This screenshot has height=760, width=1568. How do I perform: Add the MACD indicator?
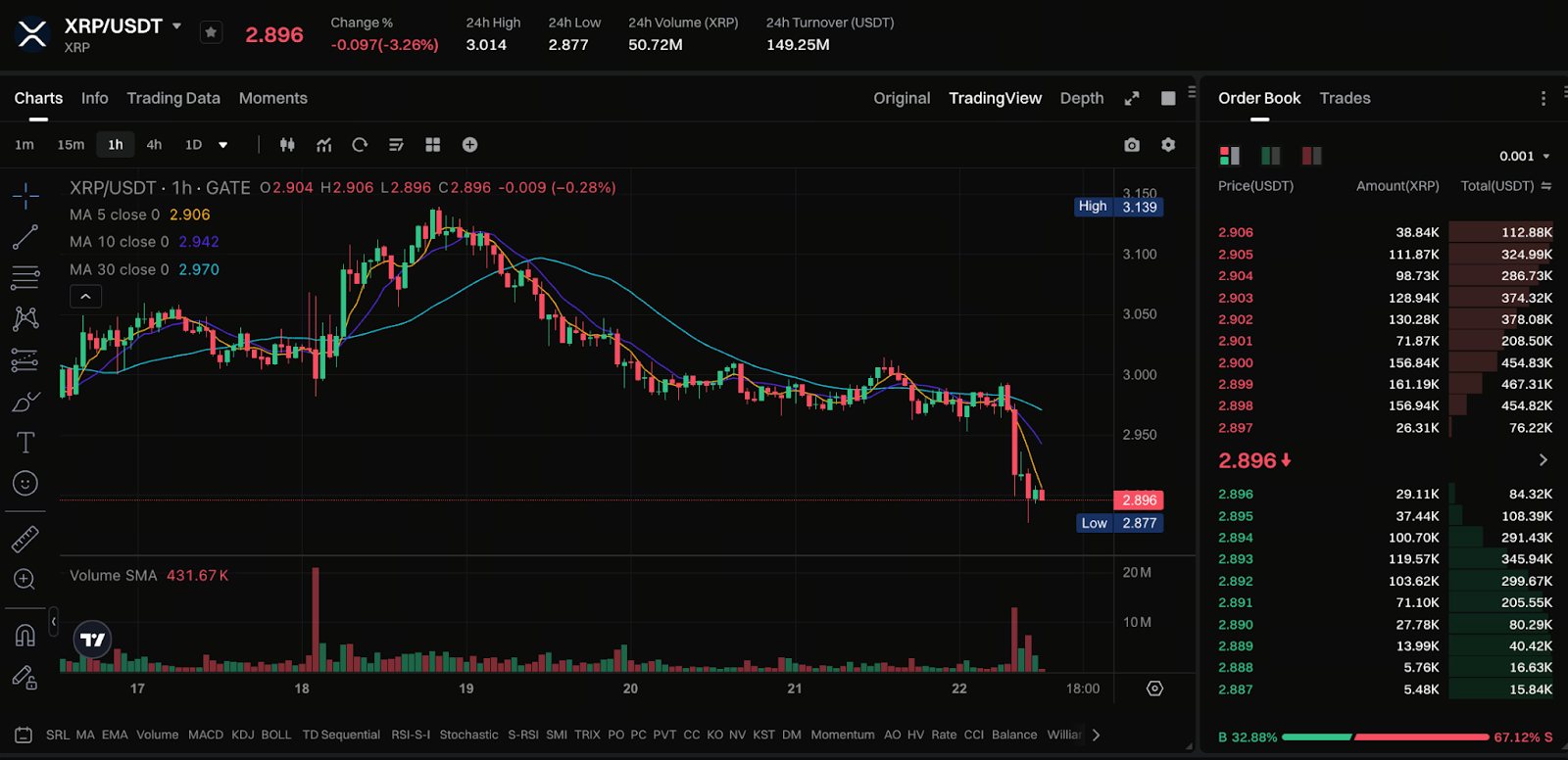(206, 735)
